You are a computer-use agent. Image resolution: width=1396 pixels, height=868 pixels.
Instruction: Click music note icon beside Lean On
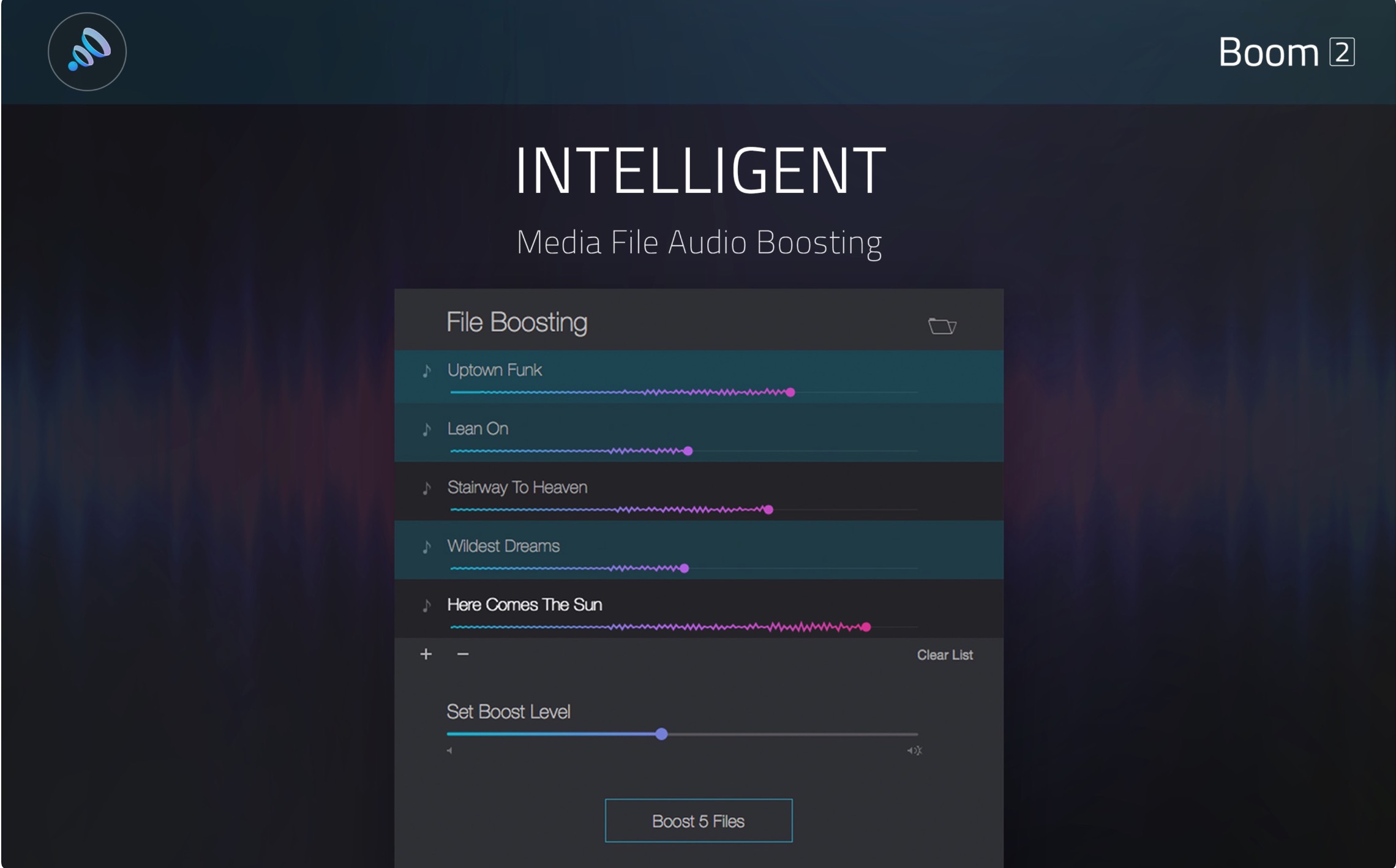click(427, 429)
